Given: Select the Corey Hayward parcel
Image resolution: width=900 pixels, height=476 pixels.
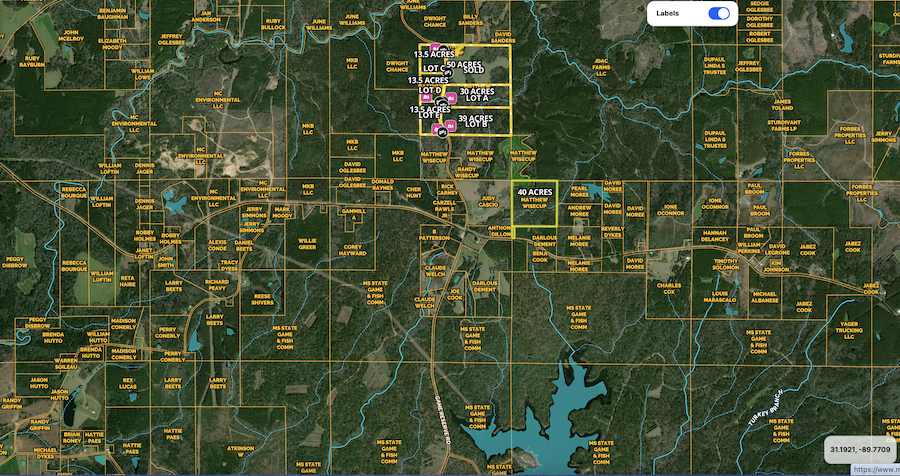Looking at the screenshot, I should [352, 250].
